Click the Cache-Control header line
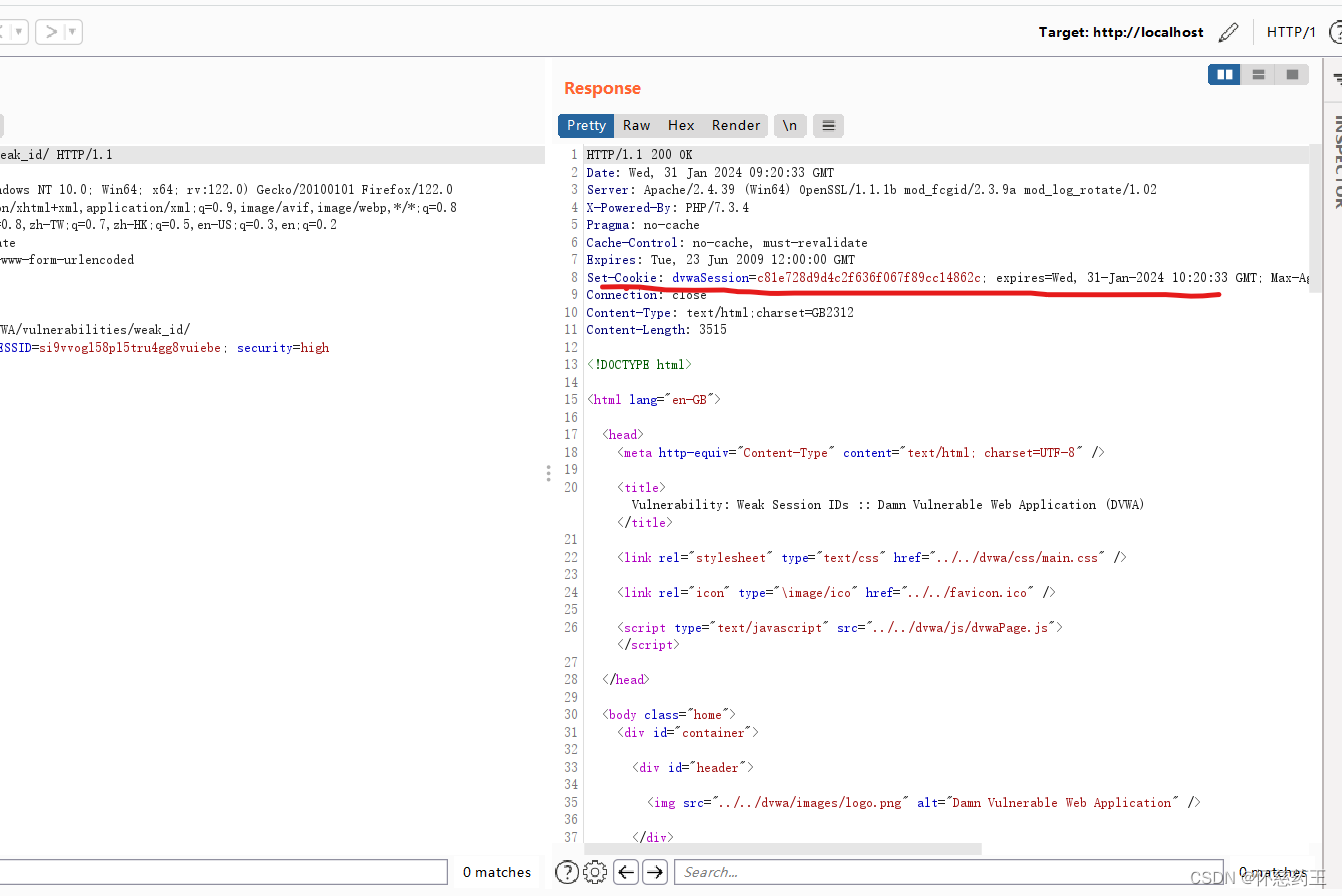1342x896 pixels. click(x=727, y=242)
